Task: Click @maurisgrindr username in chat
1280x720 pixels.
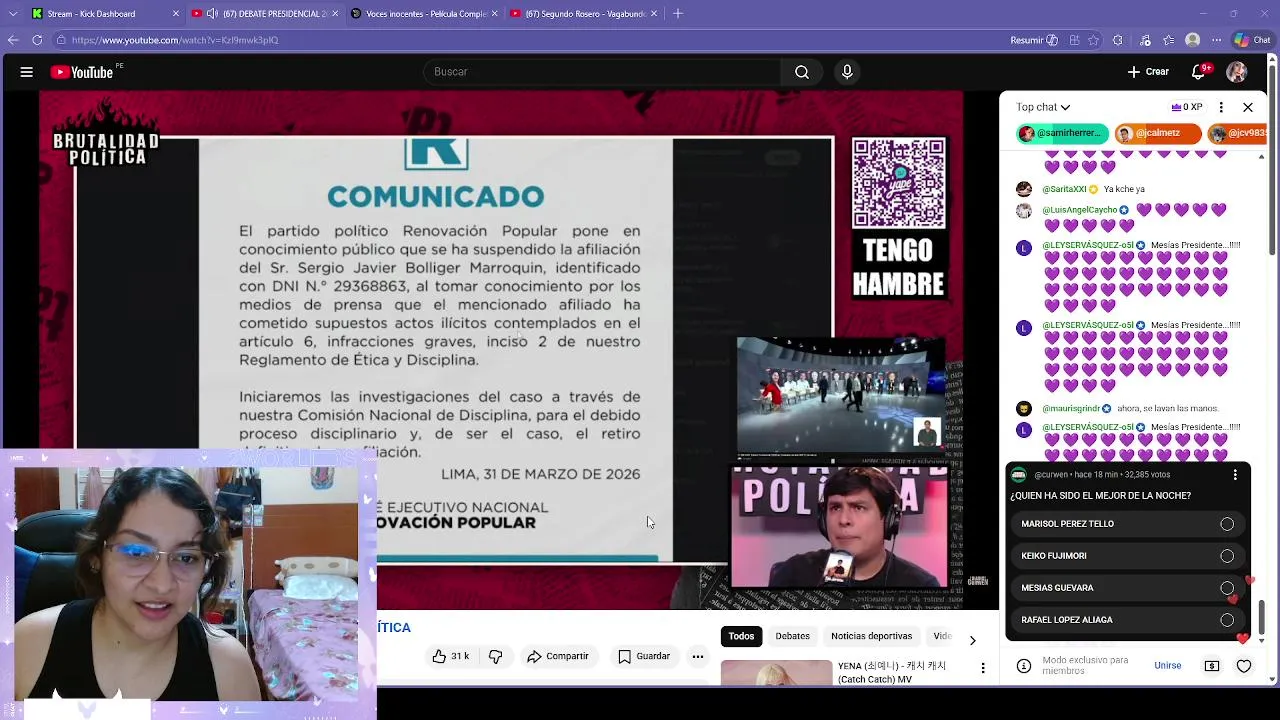Action: click(x=1071, y=409)
